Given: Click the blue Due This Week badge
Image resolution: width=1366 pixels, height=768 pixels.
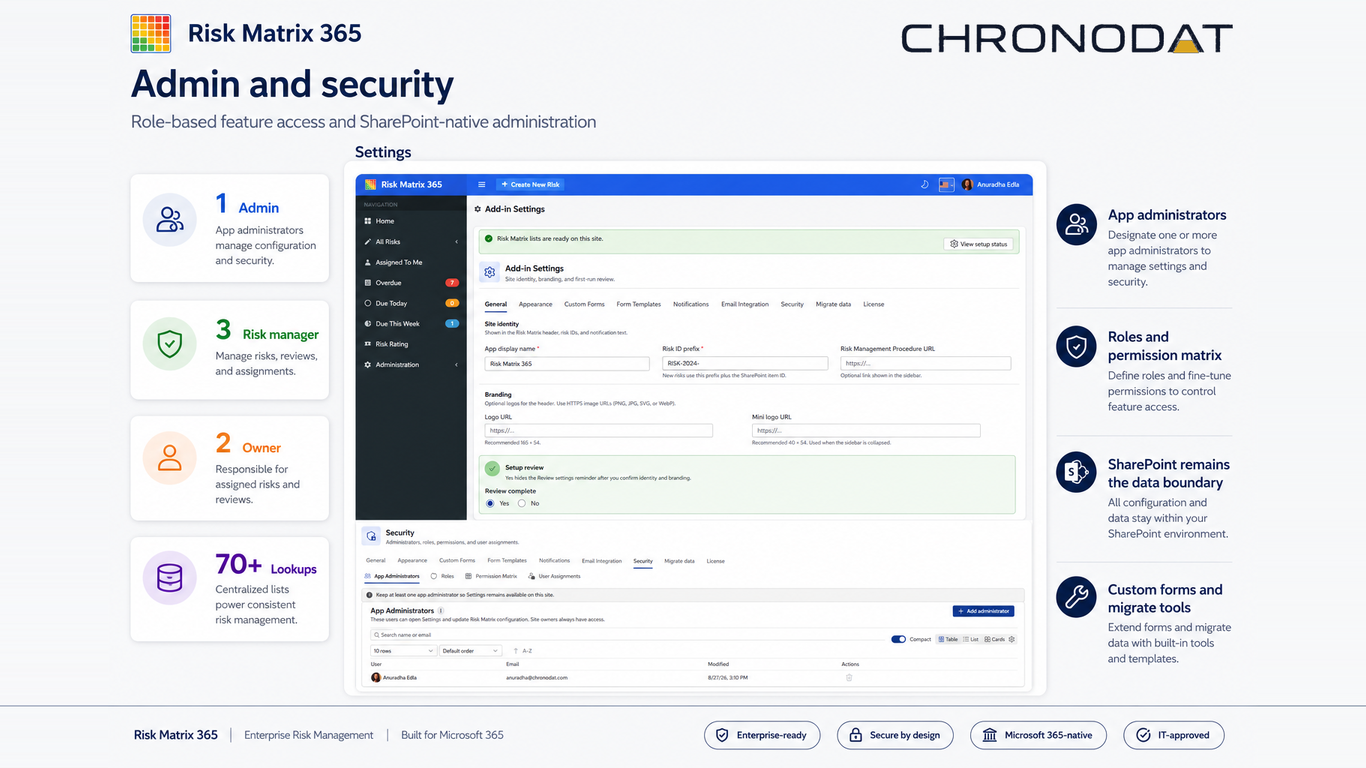Looking at the screenshot, I should click(x=452, y=324).
